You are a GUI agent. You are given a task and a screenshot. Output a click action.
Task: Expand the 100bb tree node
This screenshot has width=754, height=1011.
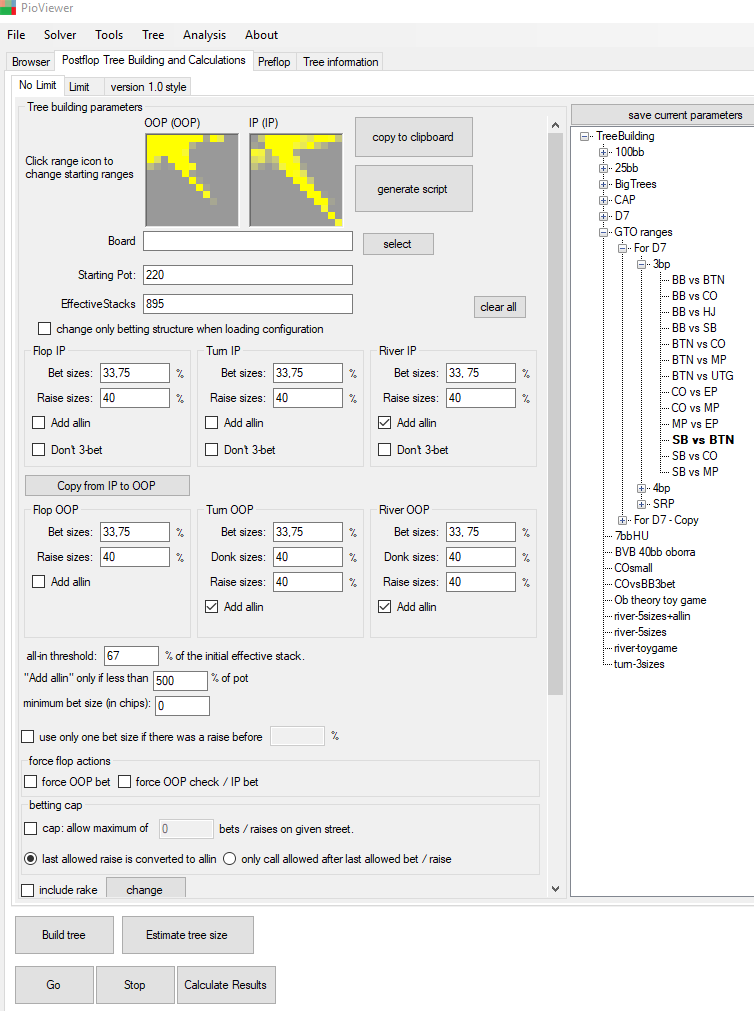click(604, 152)
